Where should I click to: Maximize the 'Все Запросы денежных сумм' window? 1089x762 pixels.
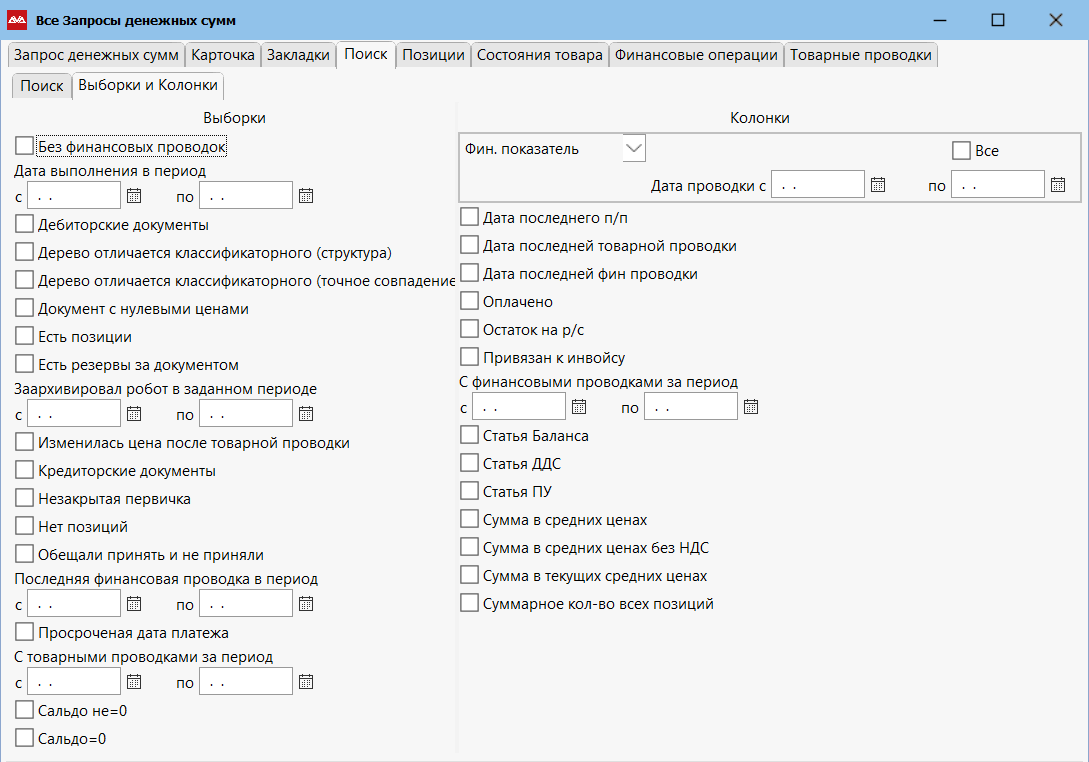pyautogui.click(x=997, y=20)
